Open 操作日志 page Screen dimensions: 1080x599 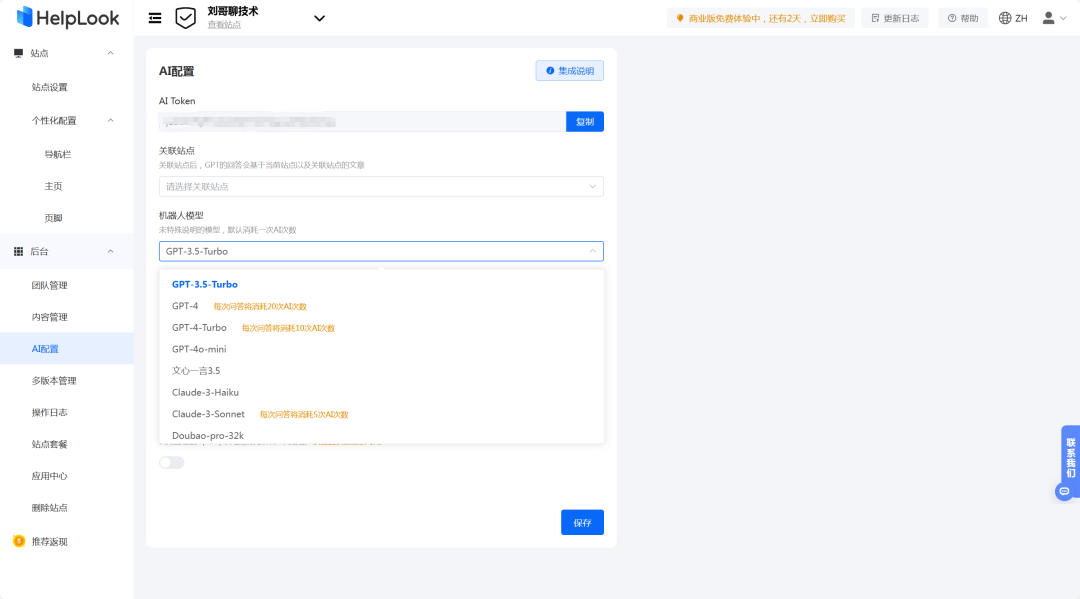tap(50, 412)
